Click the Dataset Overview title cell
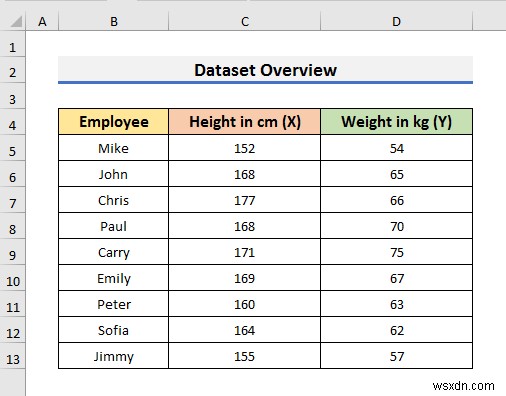 pos(265,70)
